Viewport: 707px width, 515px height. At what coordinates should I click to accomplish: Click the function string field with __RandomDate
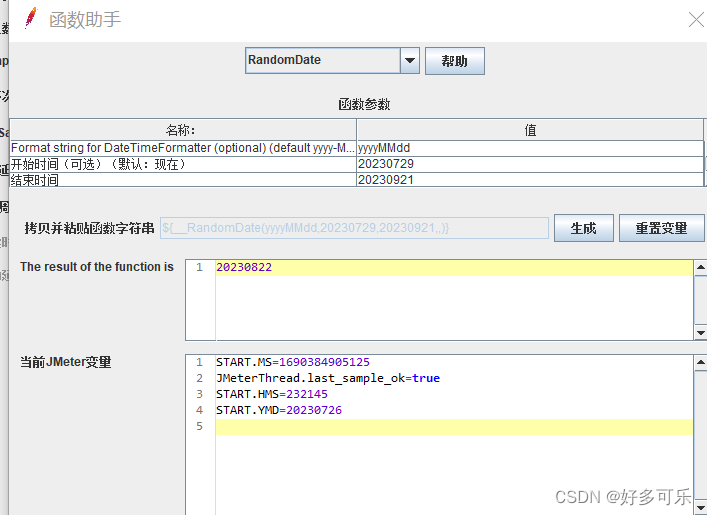354,228
